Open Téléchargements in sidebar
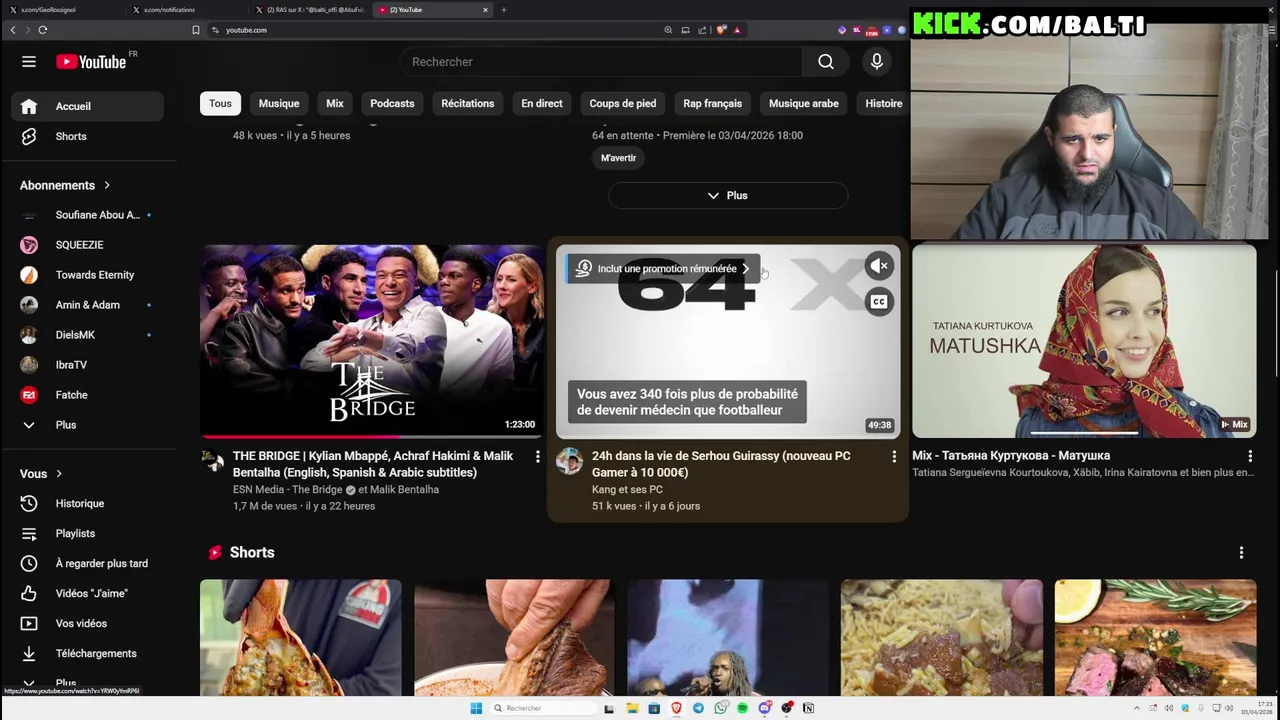Viewport: 1280px width, 720px height. pyautogui.click(x=88, y=653)
